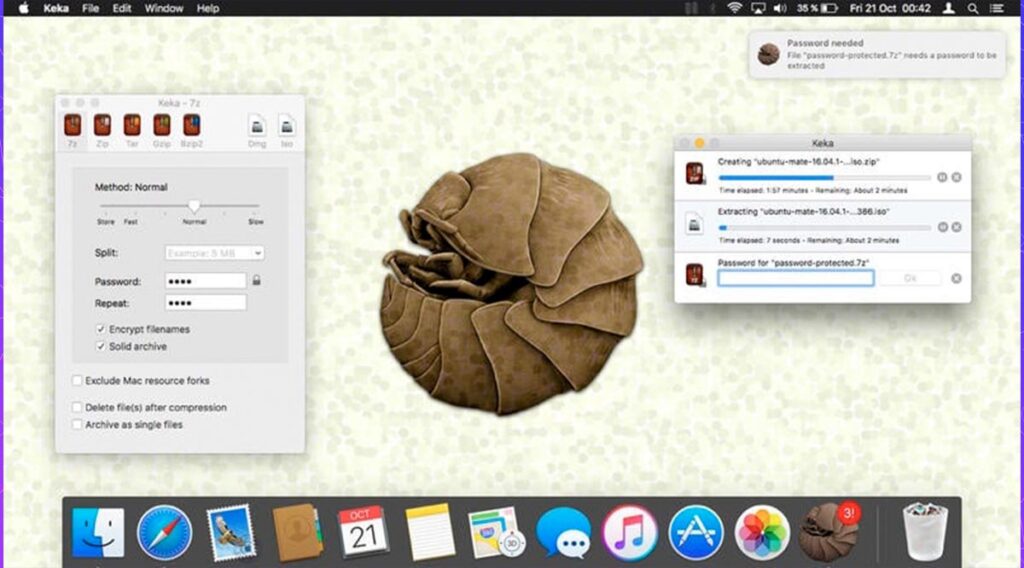Pause the ubuntu-mate zip creation task
This screenshot has width=1024, height=568.
coord(942,177)
